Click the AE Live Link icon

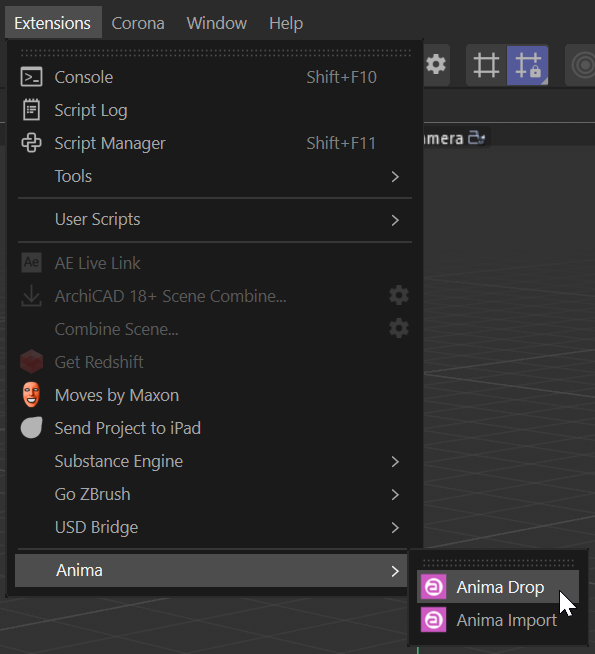(31, 262)
